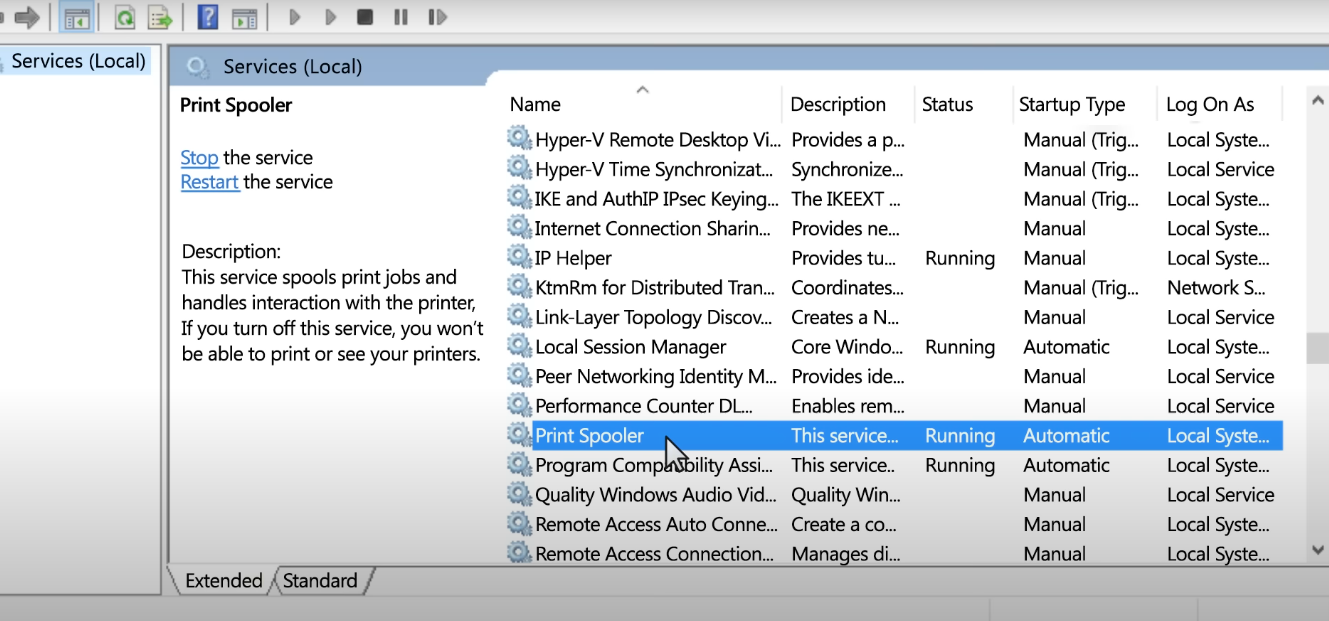Click the Pause Service toolbar icon
This screenshot has width=1329, height=621.
(401, 17)
